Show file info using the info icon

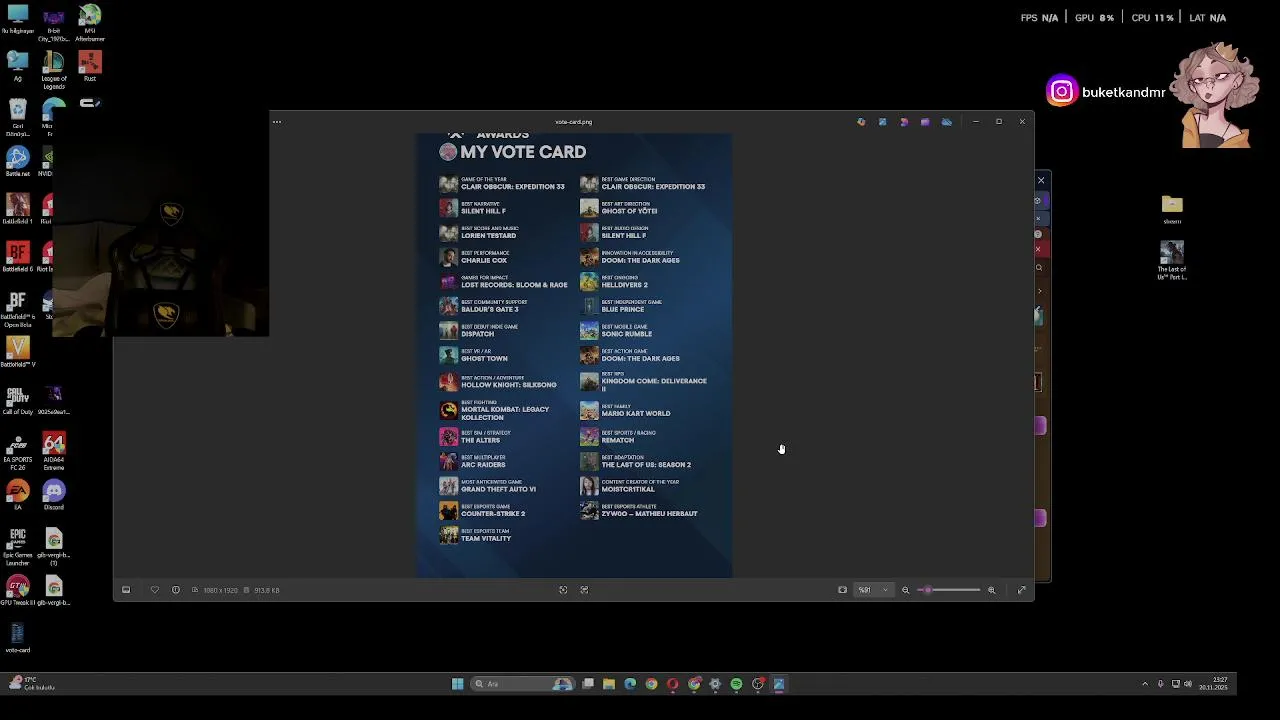click(176, 590)
